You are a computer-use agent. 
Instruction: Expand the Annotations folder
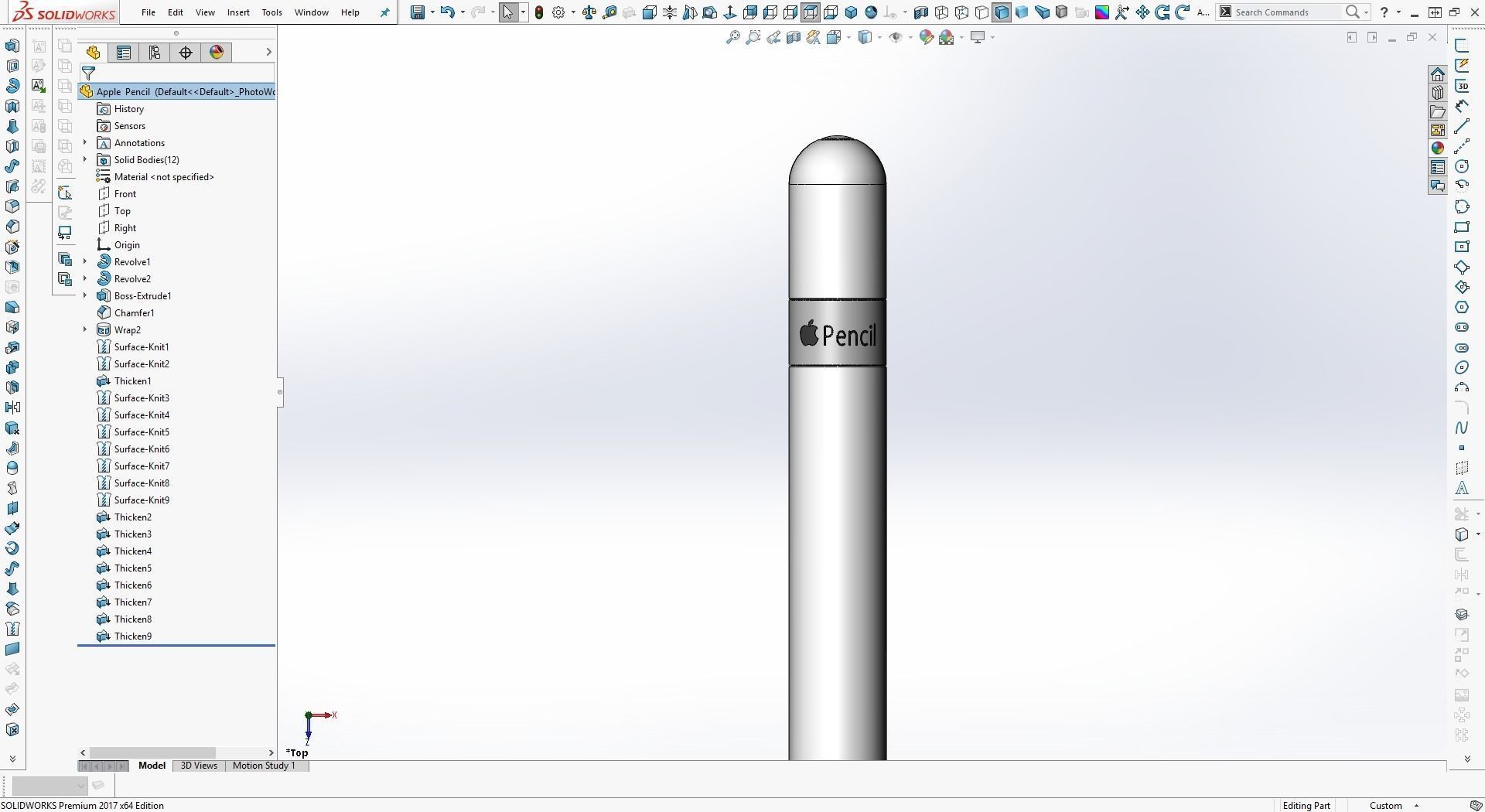tap(85, 143)
